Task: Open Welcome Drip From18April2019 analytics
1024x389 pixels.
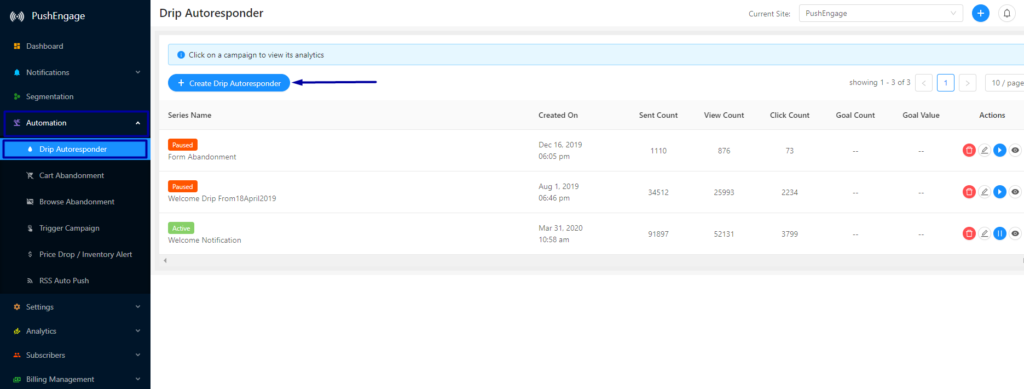Action: pos(222,198)
